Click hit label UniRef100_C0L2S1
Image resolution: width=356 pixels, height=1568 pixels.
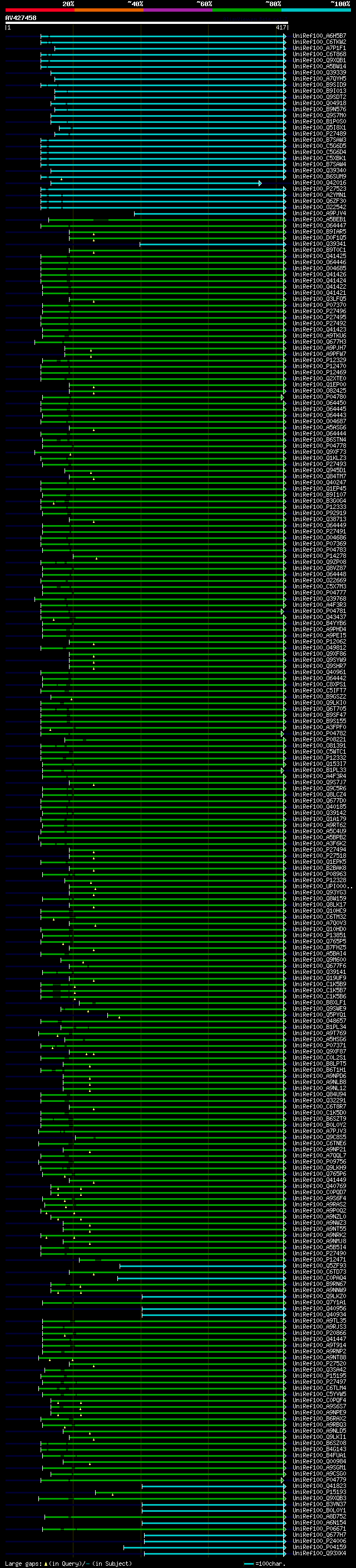[x=319, y=1057]
